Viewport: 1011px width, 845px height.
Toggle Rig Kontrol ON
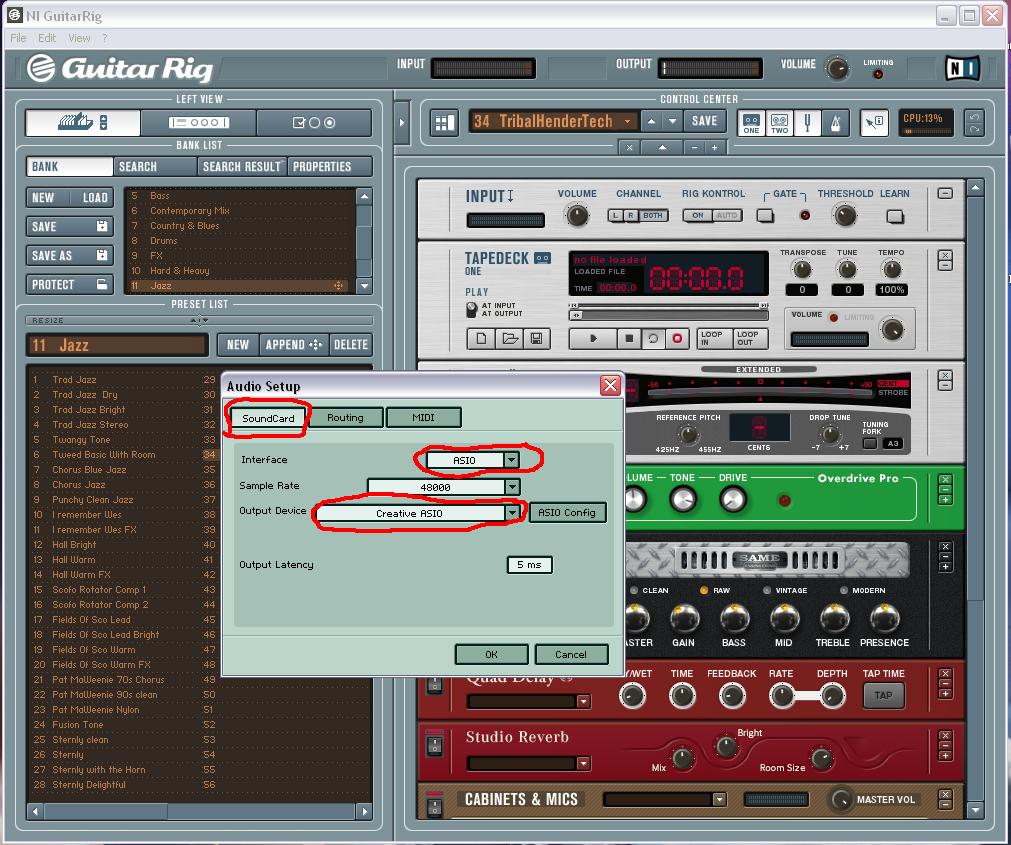(698, 215)
